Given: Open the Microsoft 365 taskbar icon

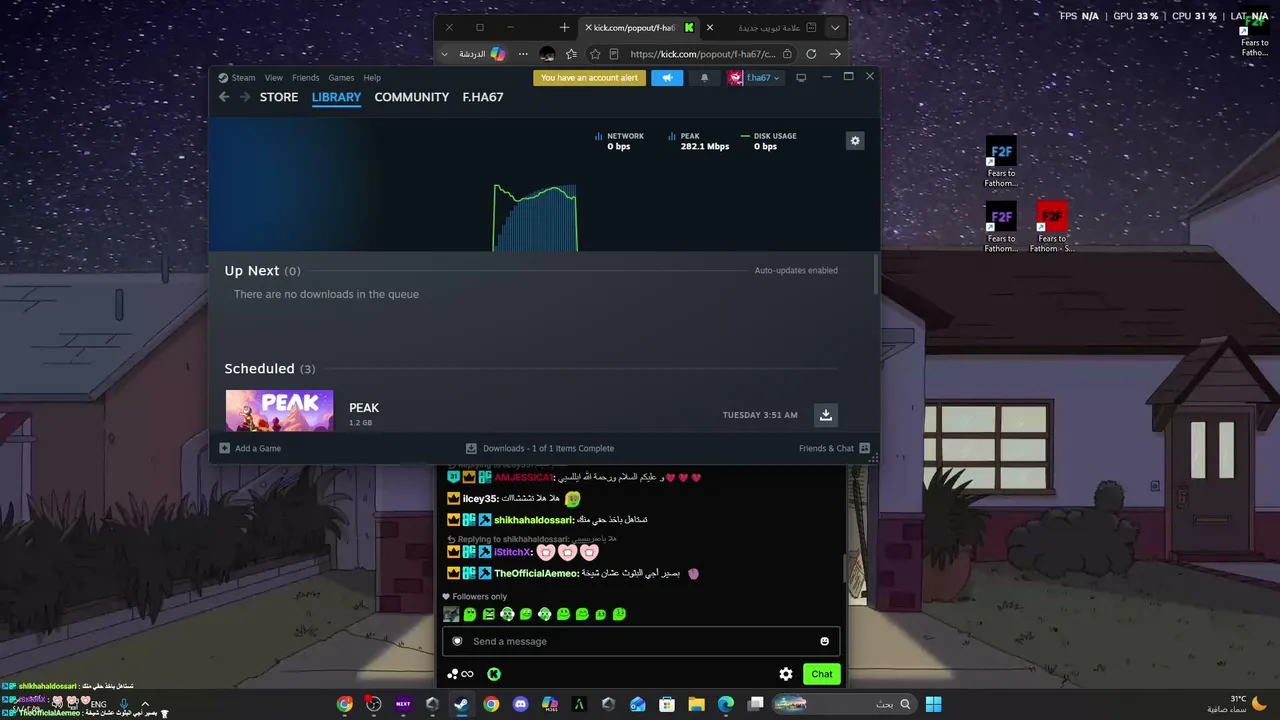Looking at the screenshot, I should point(549,704).
